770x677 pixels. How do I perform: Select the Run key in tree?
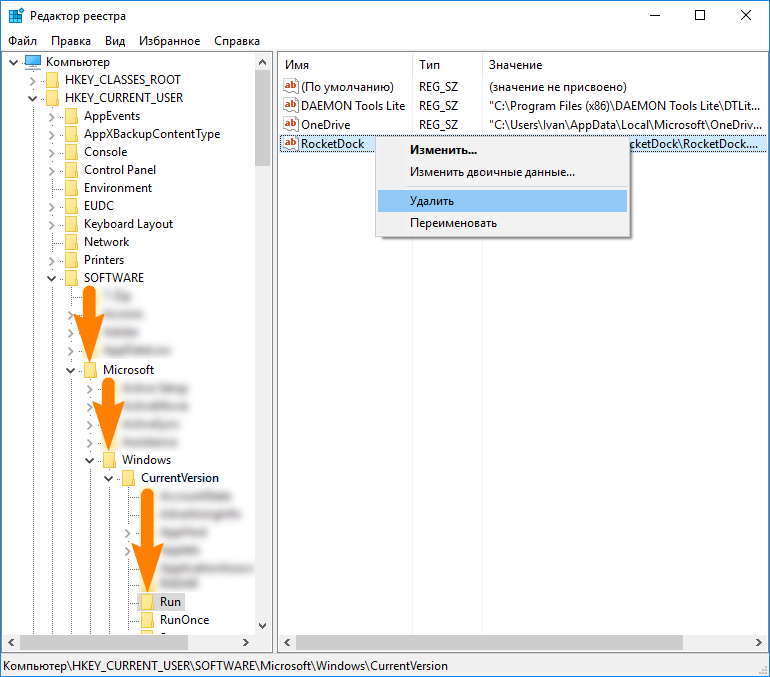[x=170, y=602]
